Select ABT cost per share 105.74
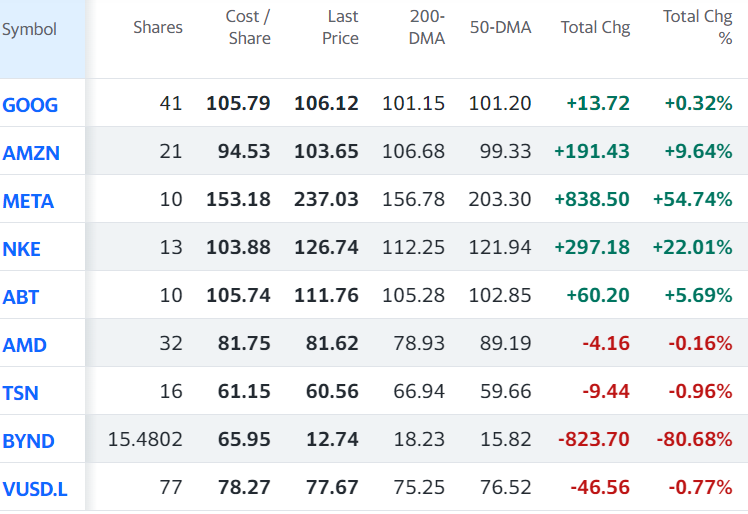Image resolution: width=748 pixels, height=514 pixels. point(239,295)
